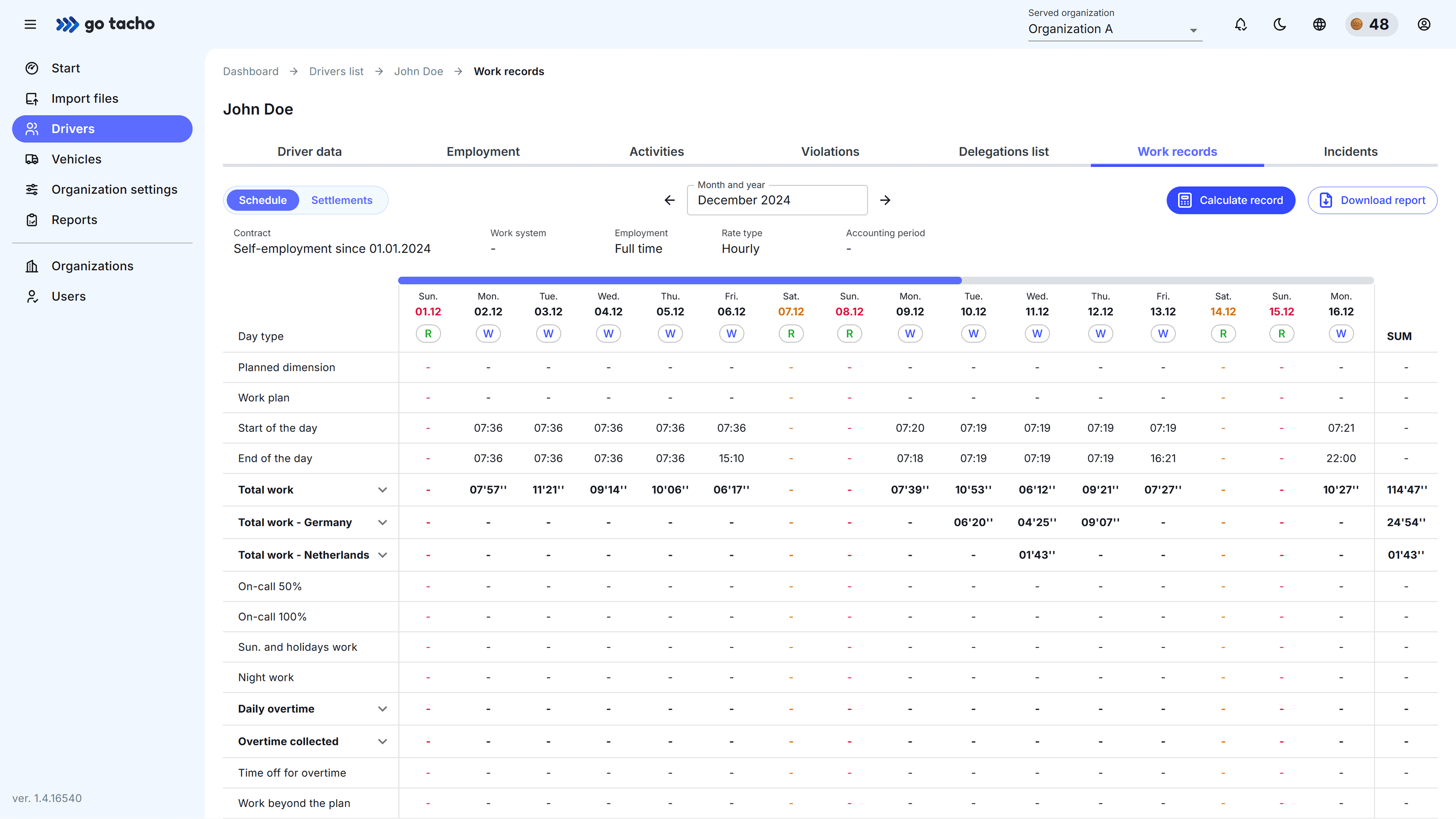This screenshot has width=1456, height=819.
Task: Toggle day type R on Sunday 01.12
Action: (x=428, y=333)
